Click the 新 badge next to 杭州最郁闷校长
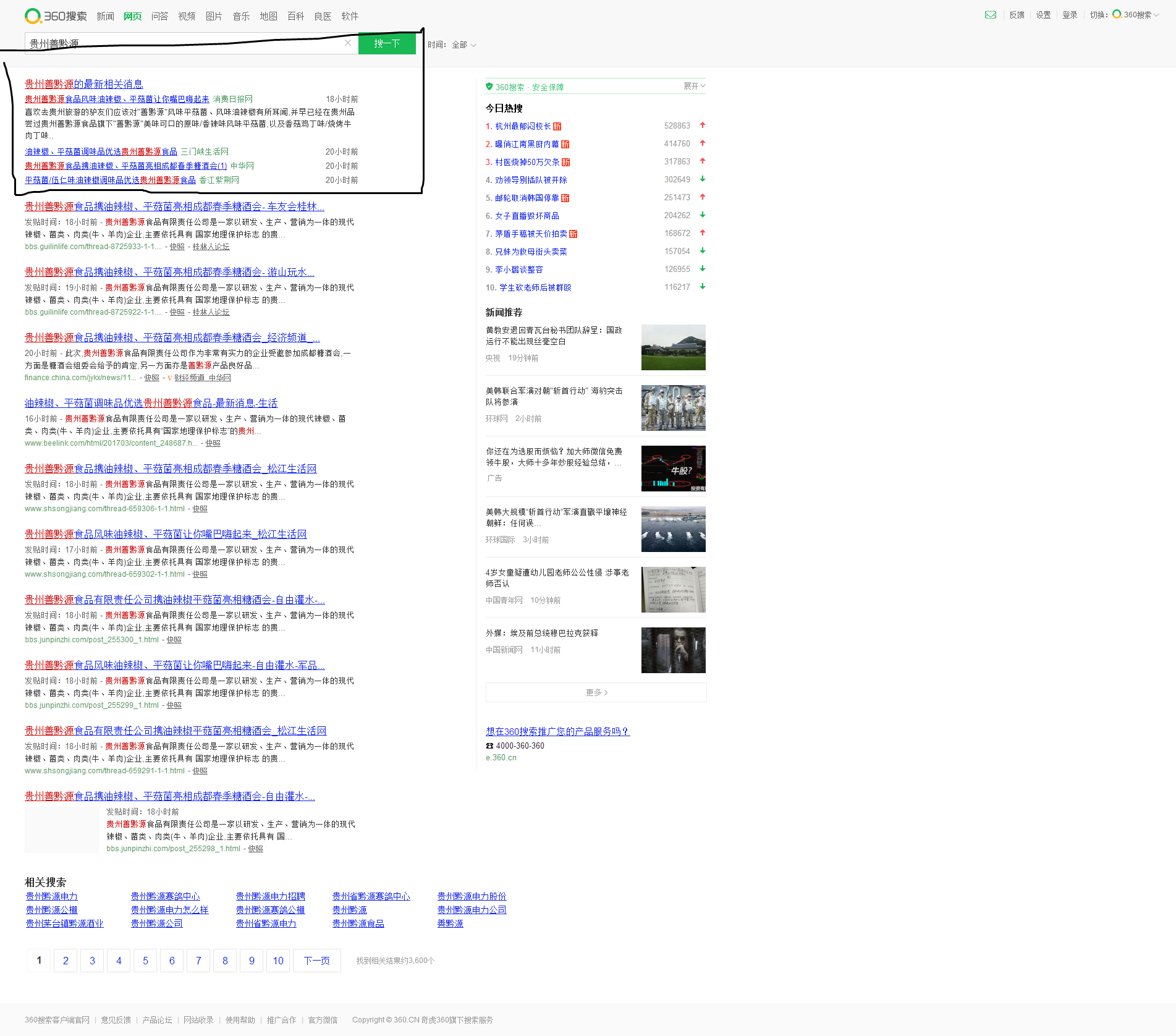This screenshot has width=1176, height=1036. tap(557, 126)
